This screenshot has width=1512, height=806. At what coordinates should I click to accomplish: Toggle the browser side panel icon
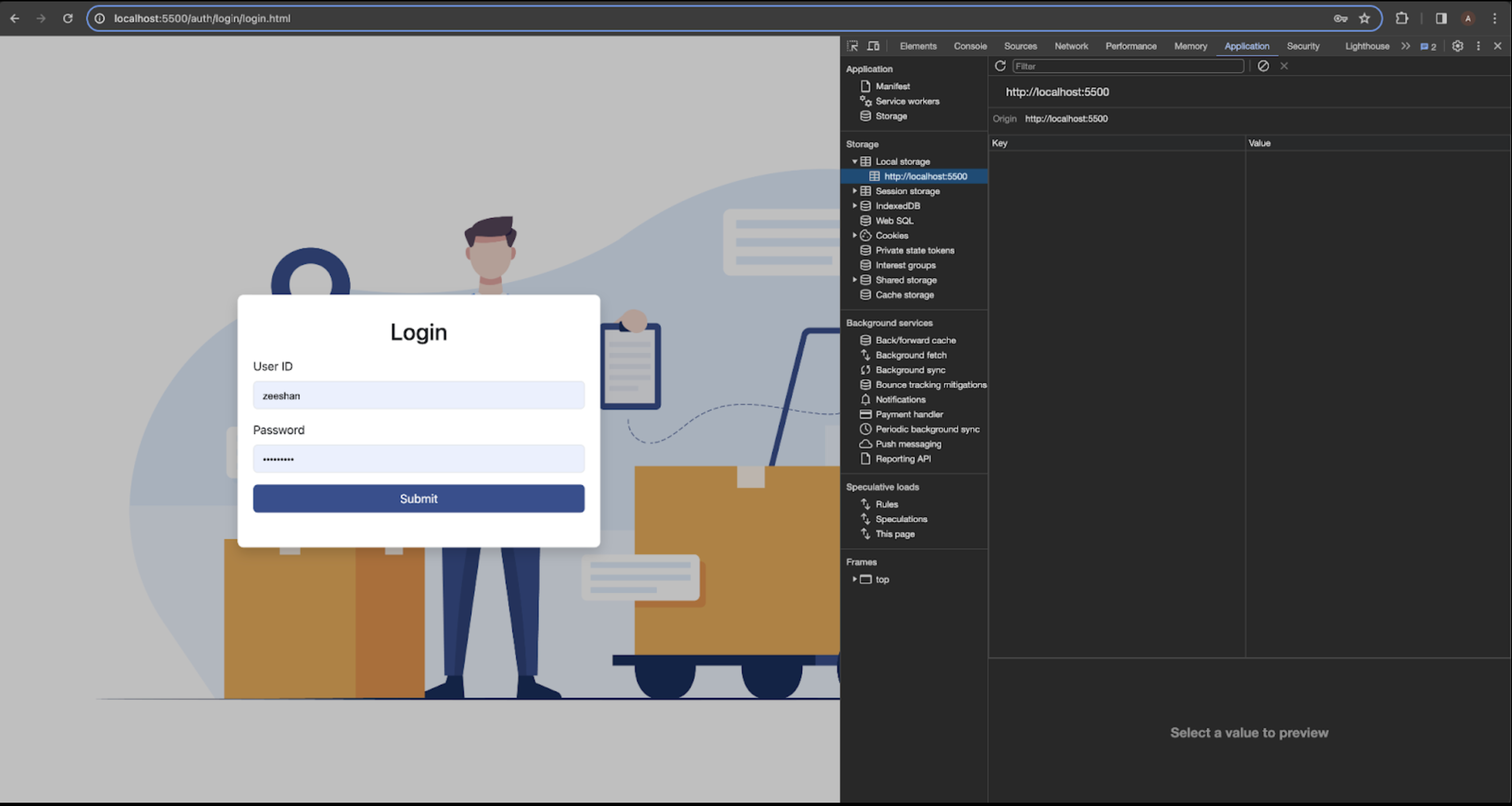[x=1441, y=18]
